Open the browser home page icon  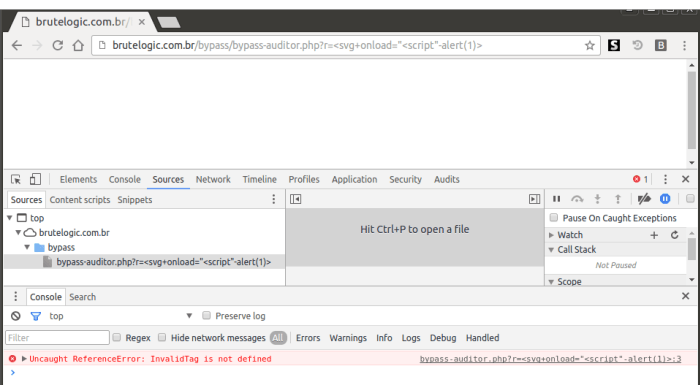pyautogui.click(x=78, y=46)
